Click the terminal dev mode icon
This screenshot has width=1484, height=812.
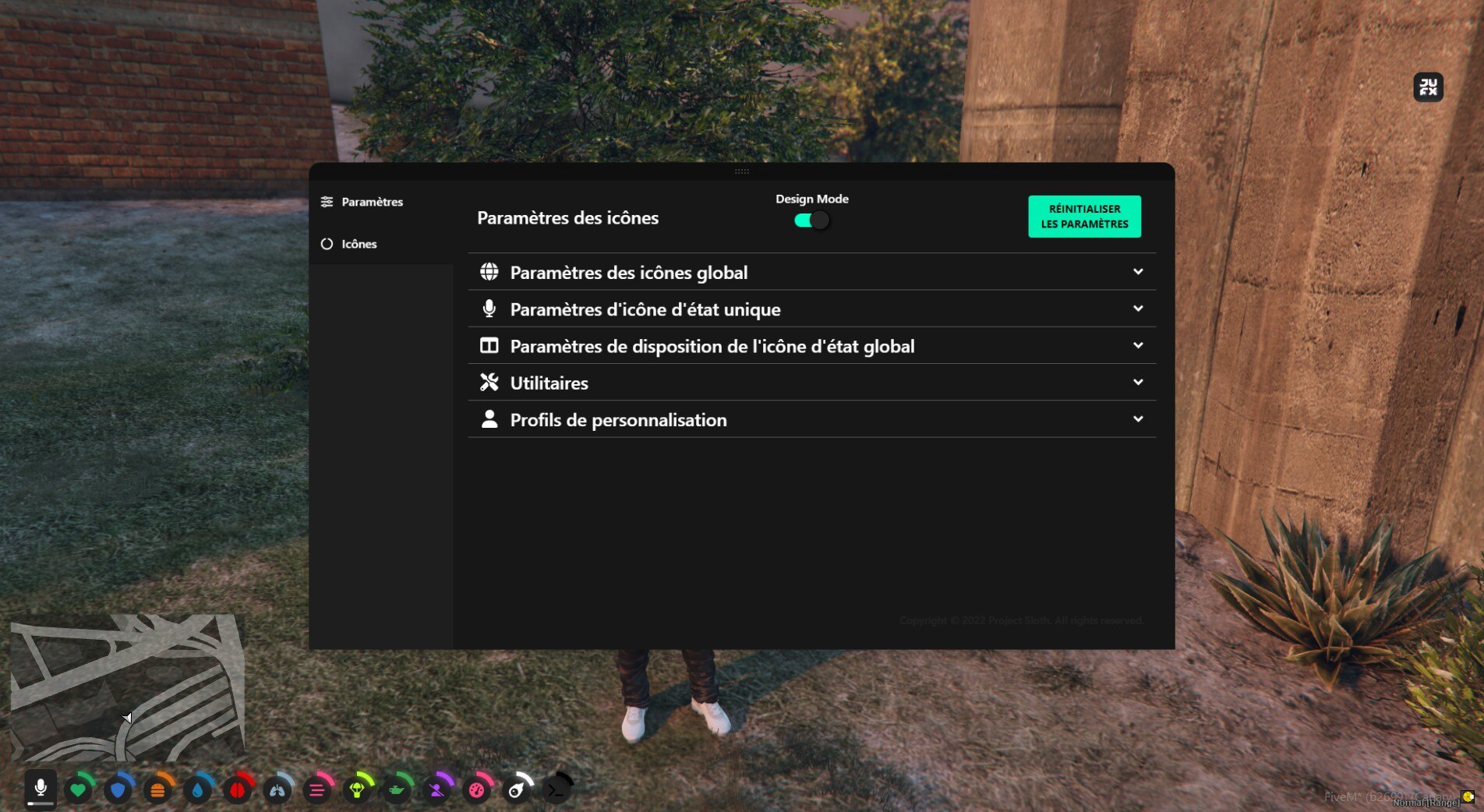tap(556, 790)
